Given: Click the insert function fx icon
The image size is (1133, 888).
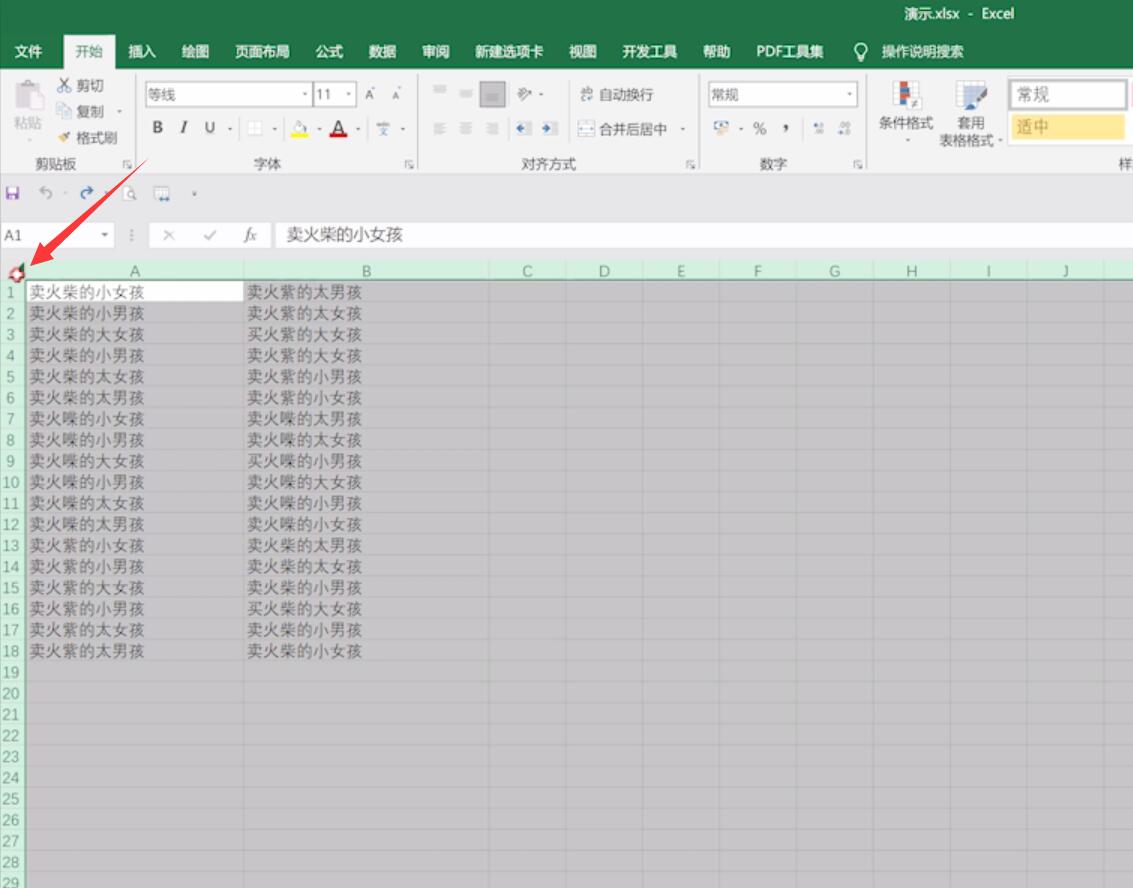Looking at the screenshot, I should (250, 235).
